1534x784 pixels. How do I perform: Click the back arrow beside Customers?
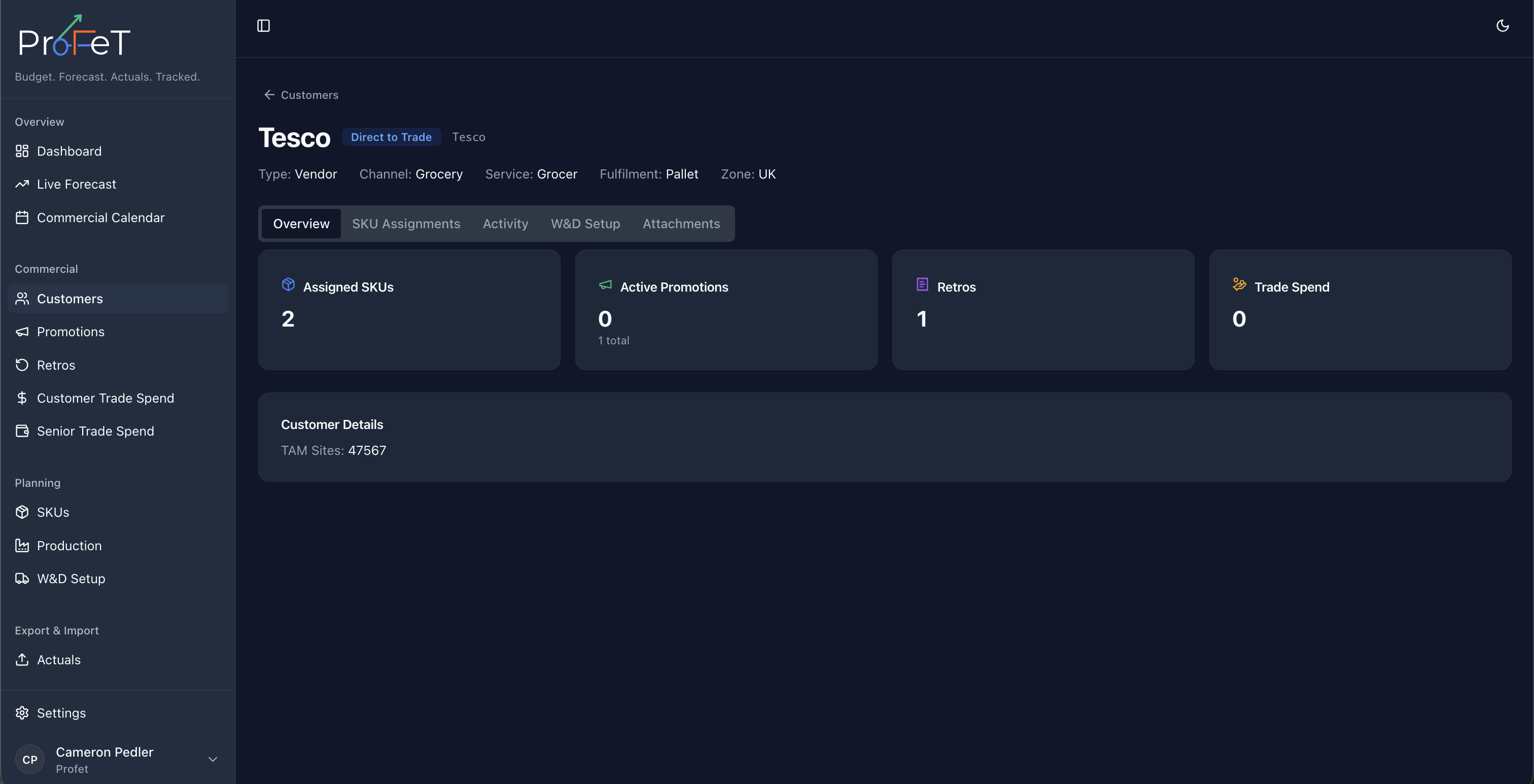pos(269,95)
